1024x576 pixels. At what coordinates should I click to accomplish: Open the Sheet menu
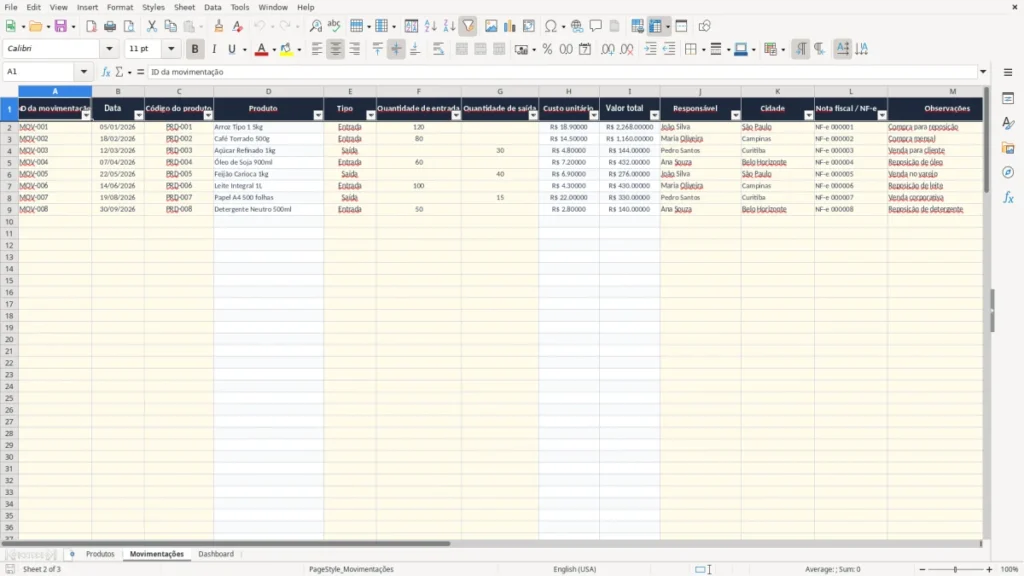coord(184,7)
